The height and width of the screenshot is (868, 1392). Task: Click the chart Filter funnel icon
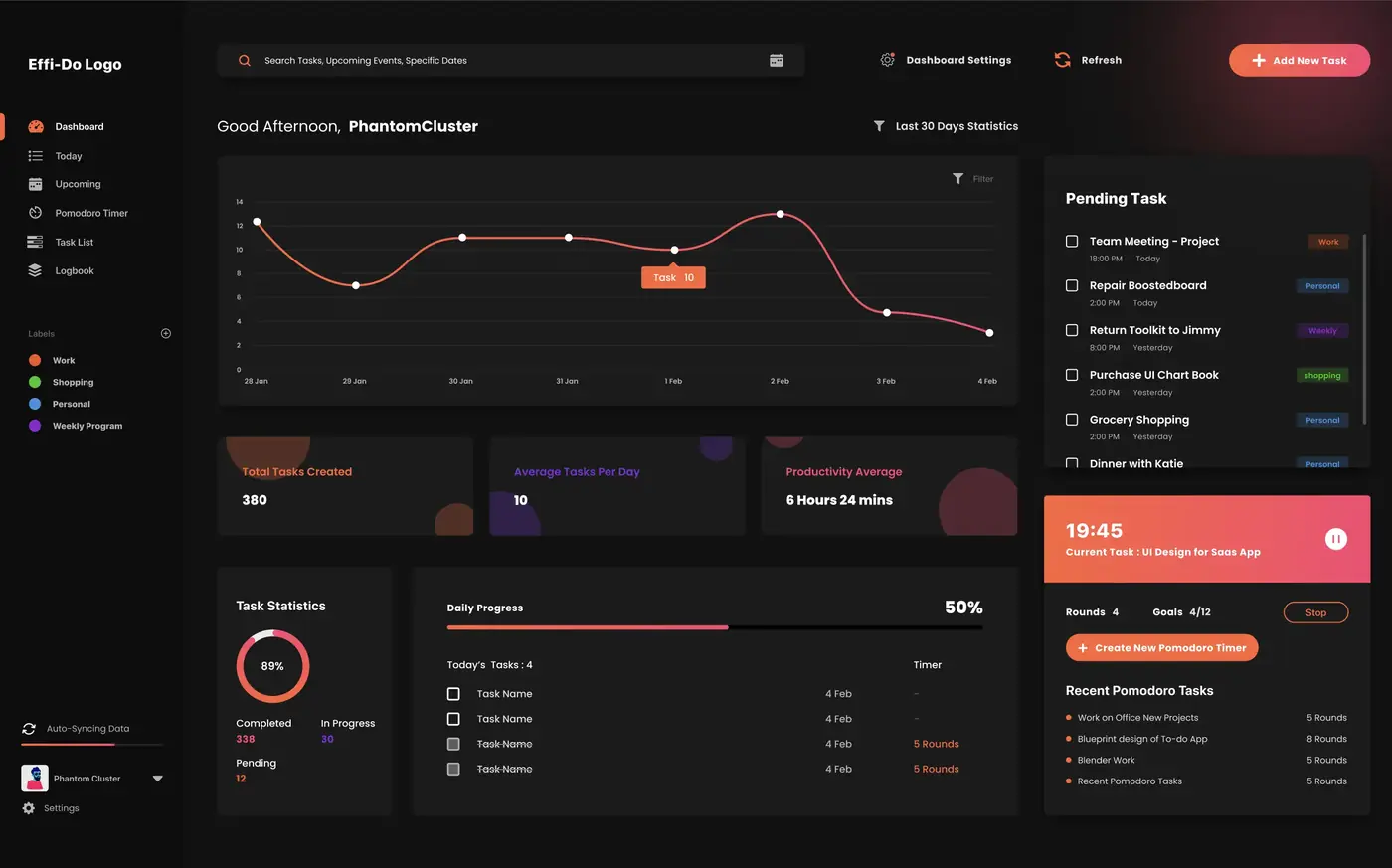click(958, 179)
